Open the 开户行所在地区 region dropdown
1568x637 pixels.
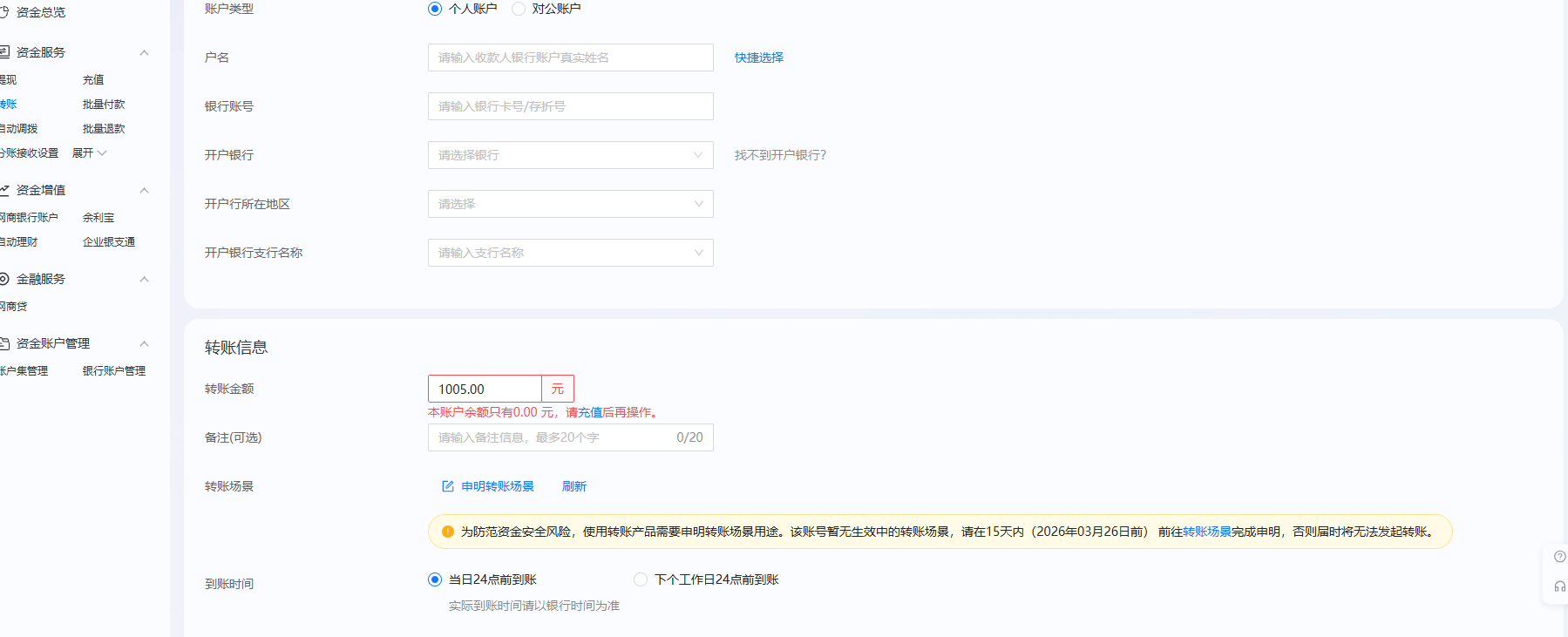click(571, 204)
